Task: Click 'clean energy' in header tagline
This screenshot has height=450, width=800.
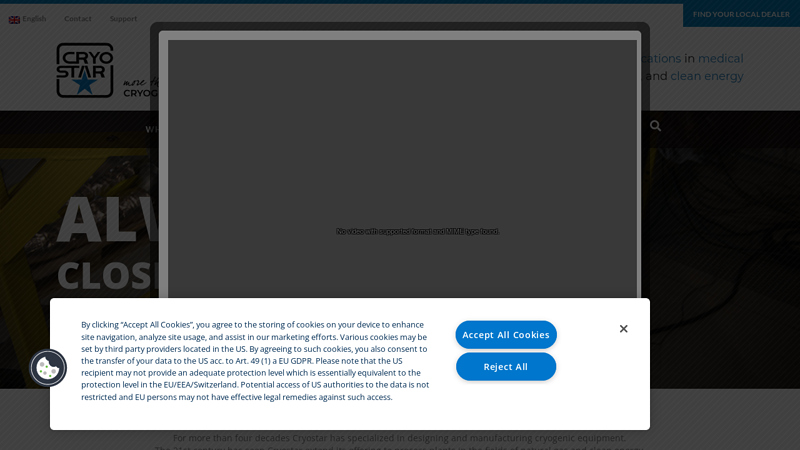Action: point(707,76)
